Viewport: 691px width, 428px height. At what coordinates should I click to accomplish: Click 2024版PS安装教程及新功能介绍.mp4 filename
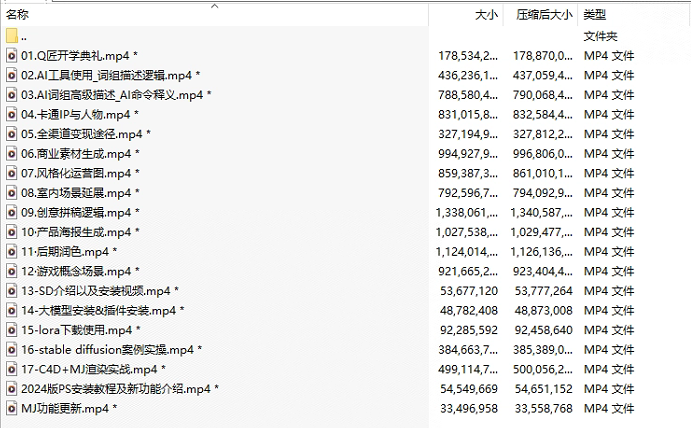(117, 389)
